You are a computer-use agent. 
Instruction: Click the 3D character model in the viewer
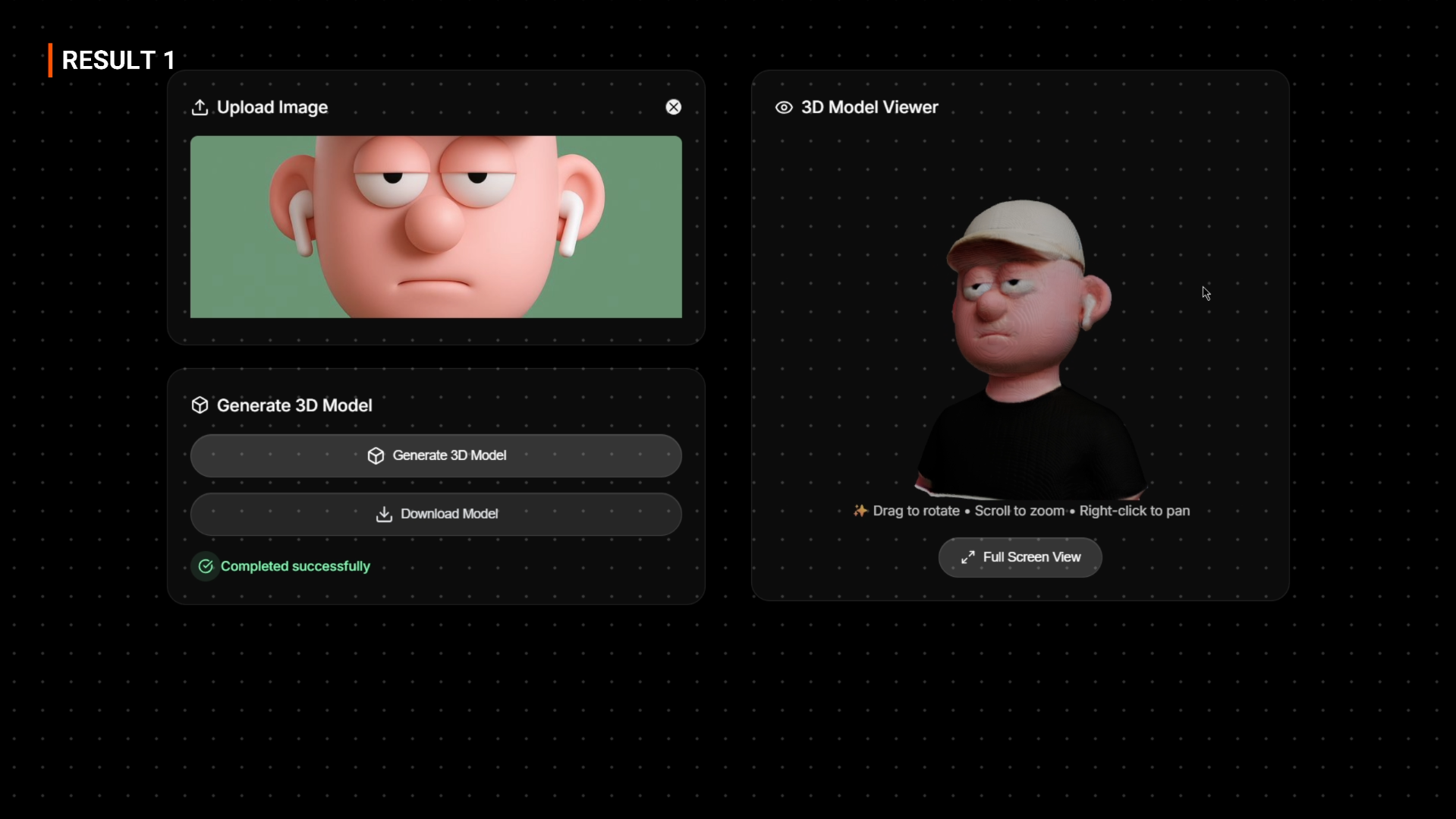pos(1030,349)
